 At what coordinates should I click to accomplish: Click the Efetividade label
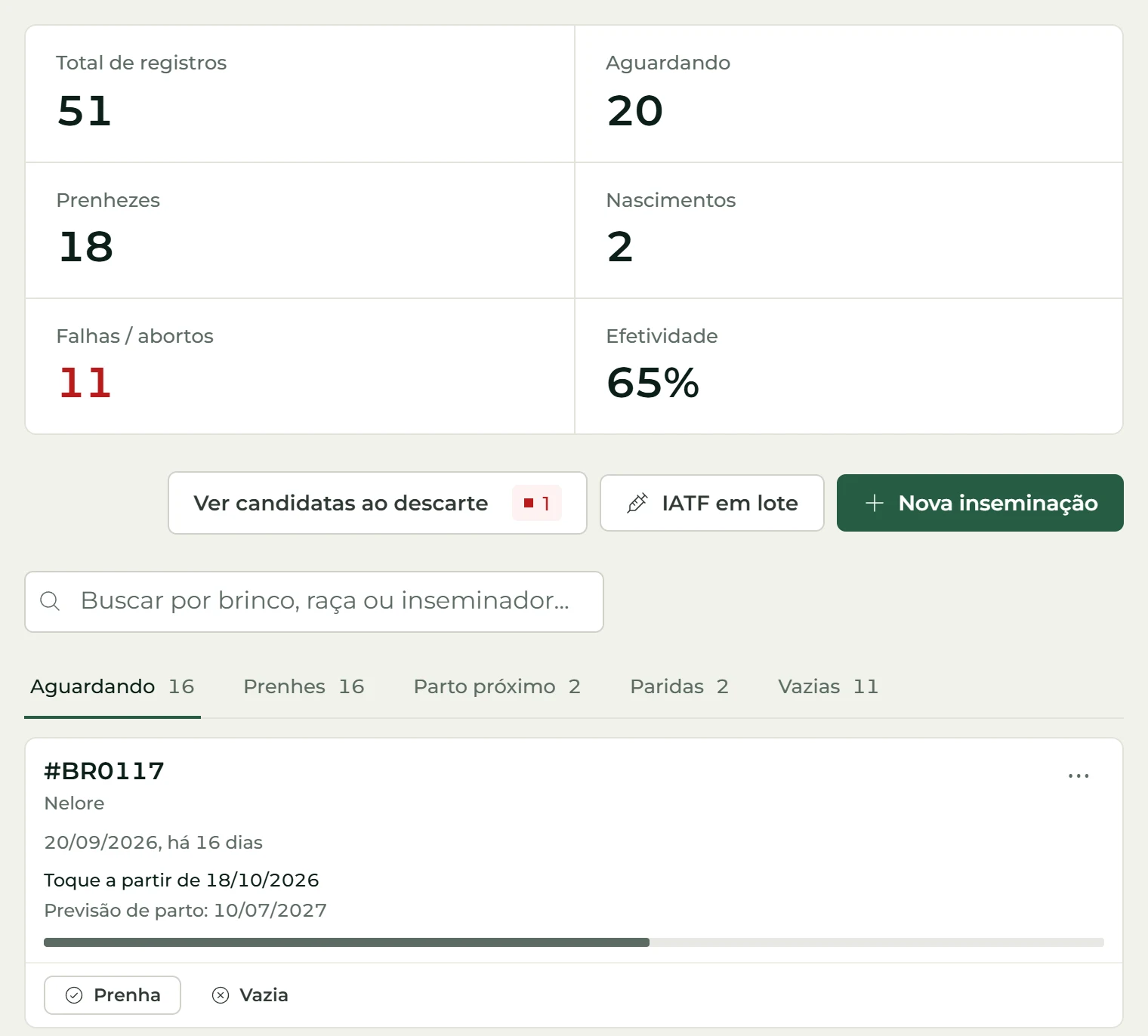(x=662, y=336)
